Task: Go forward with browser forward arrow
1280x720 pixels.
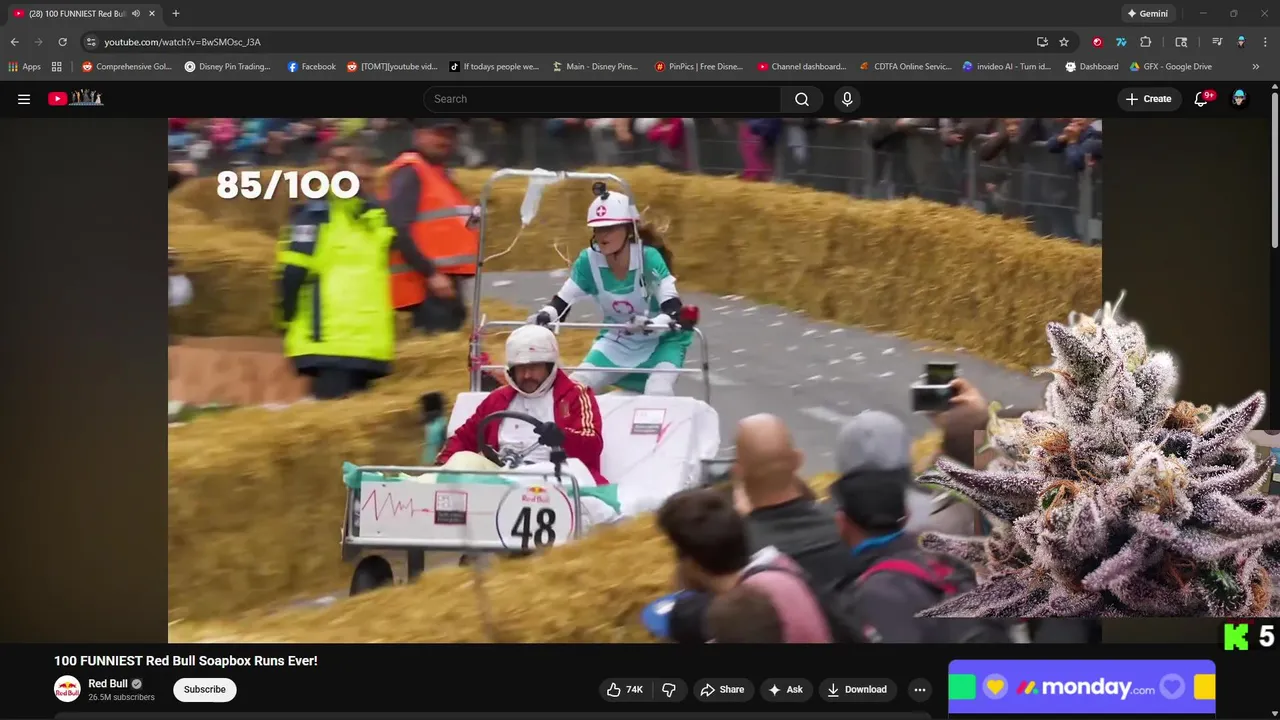Action: 38,42
